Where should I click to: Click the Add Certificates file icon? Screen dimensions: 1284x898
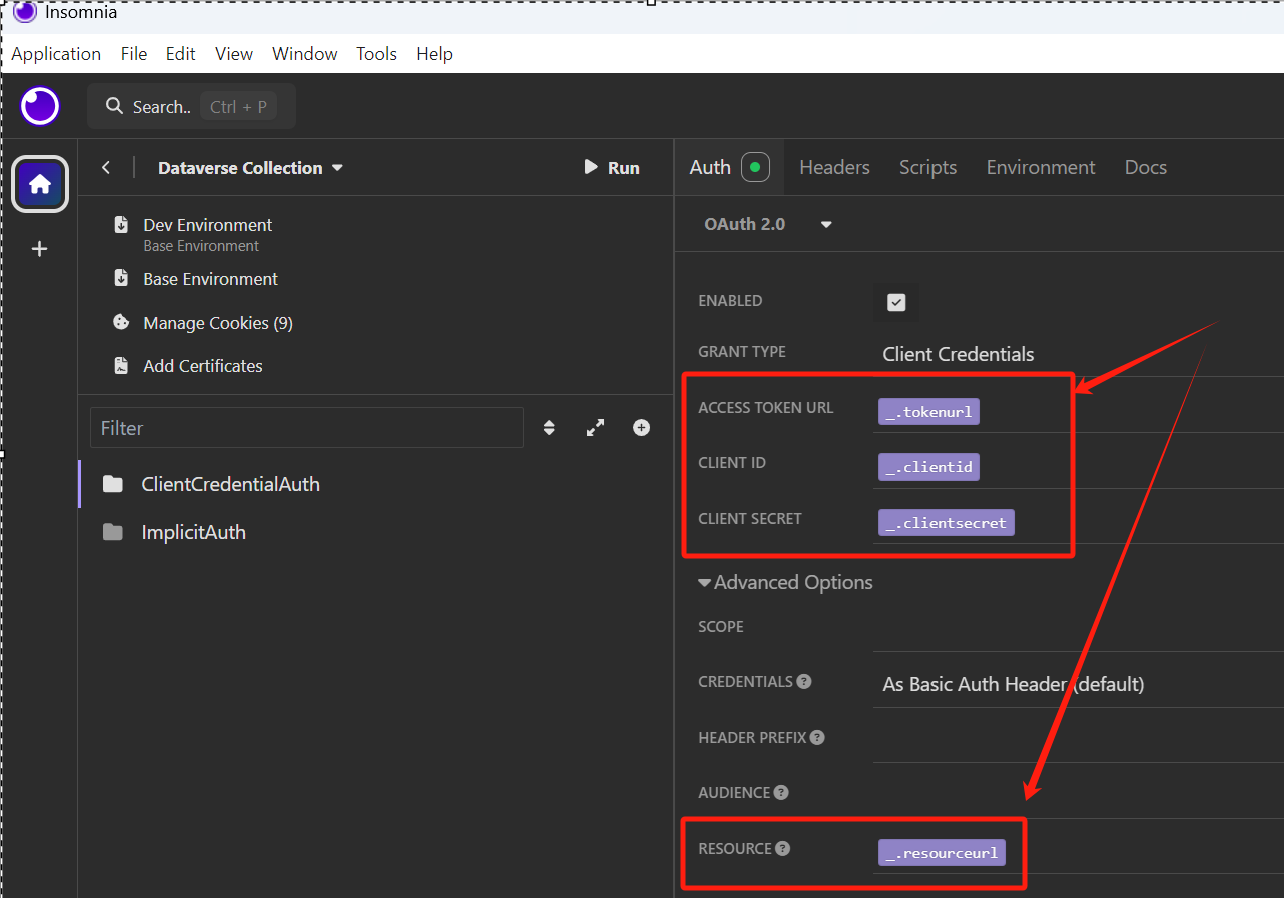pyautogui.click(x=121, y=366)
